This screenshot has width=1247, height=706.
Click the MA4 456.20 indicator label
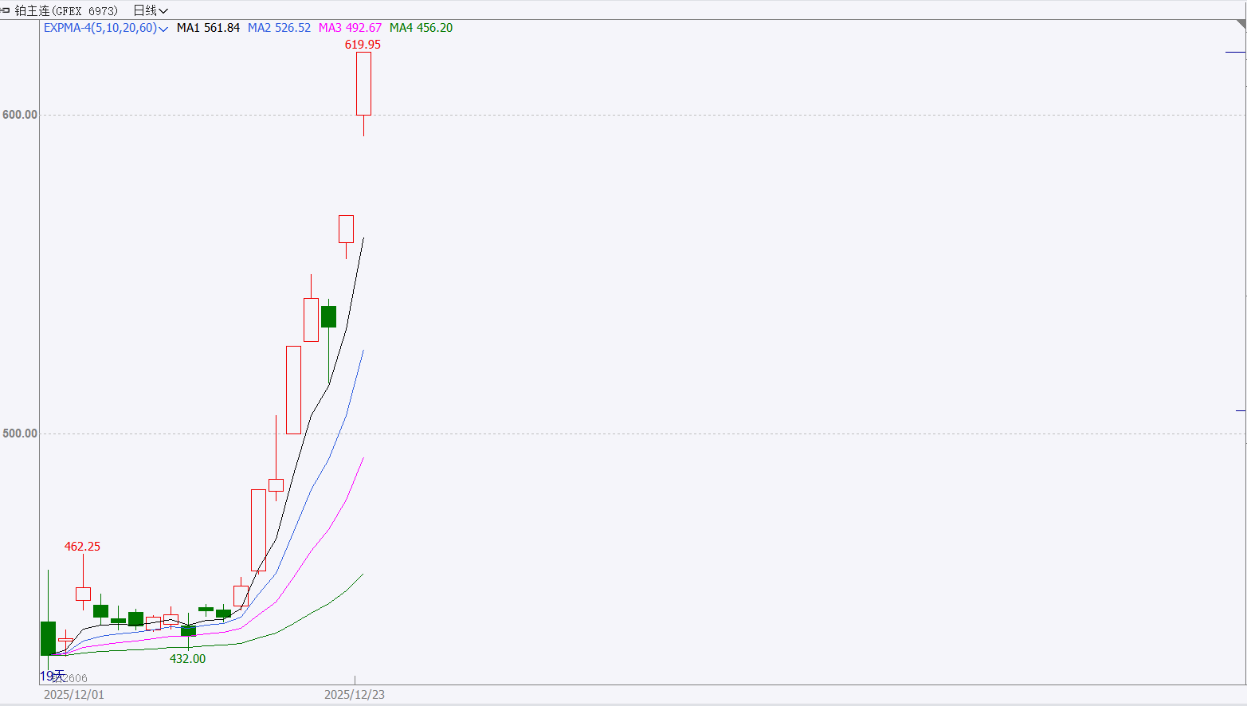point(420,28)
